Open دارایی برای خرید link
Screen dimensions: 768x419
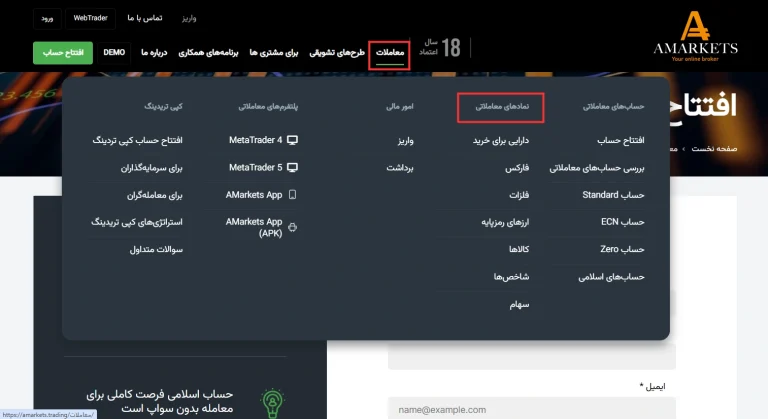501,141
